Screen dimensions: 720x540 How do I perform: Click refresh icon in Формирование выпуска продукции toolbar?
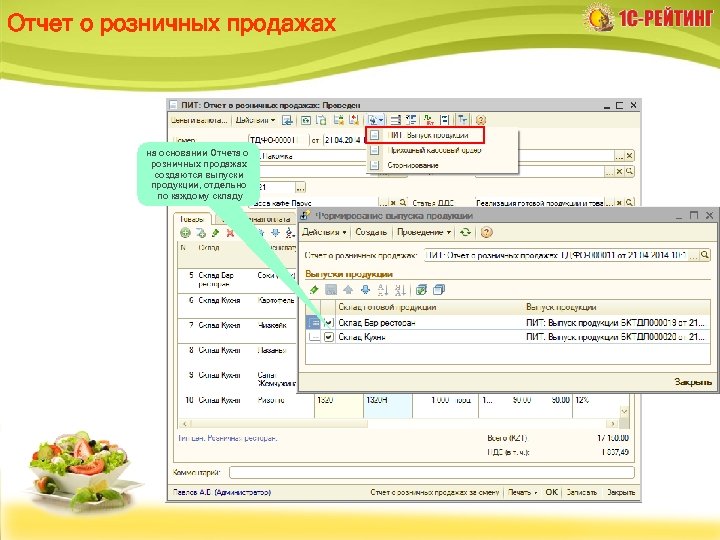(x=466, y=232)
